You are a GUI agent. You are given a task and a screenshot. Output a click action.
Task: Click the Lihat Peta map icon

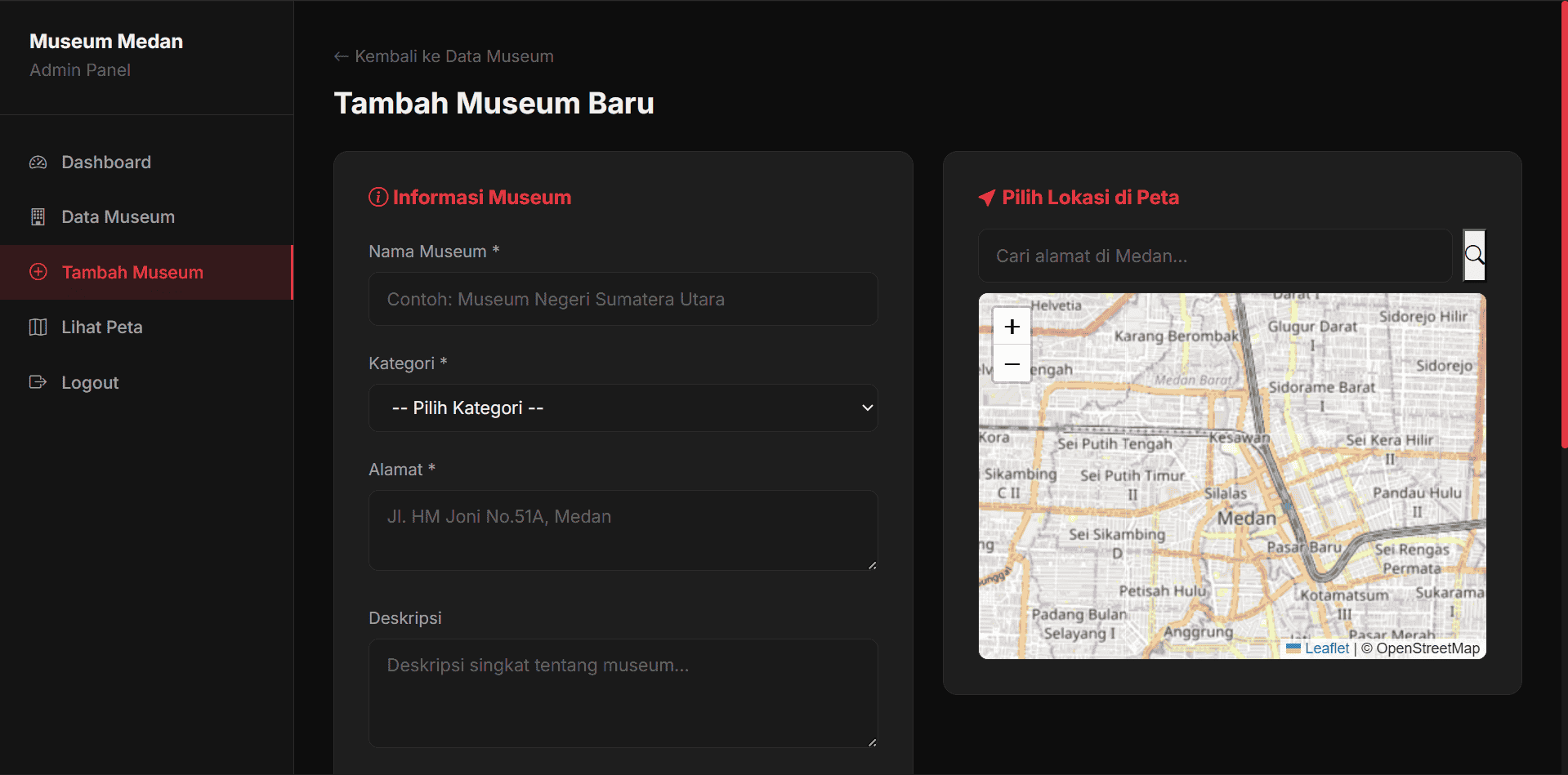pyautogui.click(x=38, y=327)
